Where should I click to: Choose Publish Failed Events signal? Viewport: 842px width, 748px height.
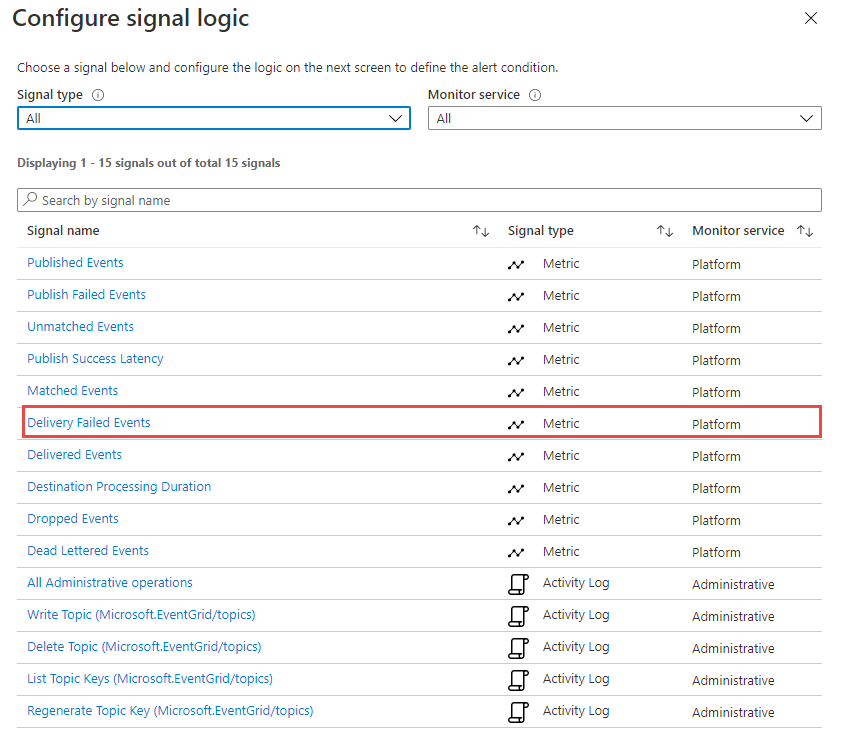point(86,295)
